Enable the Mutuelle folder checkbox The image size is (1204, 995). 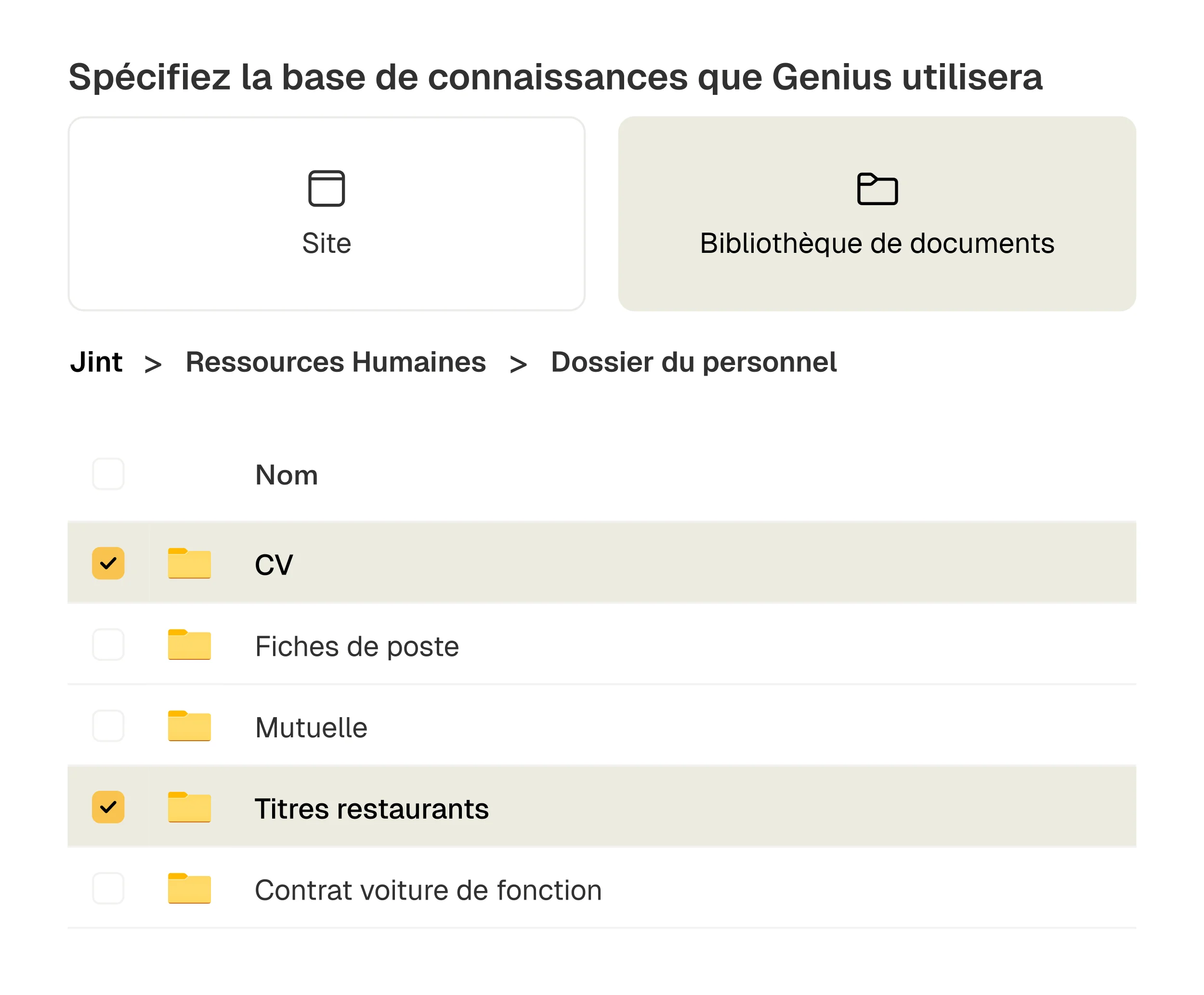click(108, 726)
